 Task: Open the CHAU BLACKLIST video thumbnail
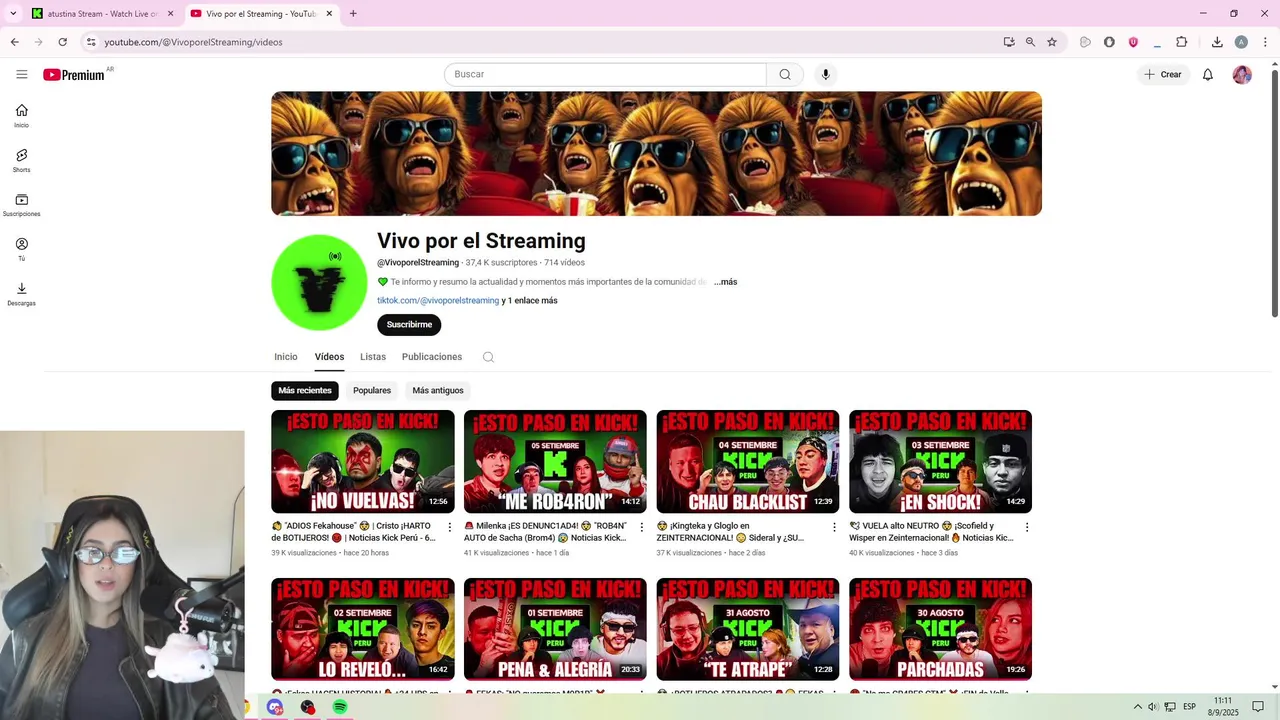pos(748,461)
